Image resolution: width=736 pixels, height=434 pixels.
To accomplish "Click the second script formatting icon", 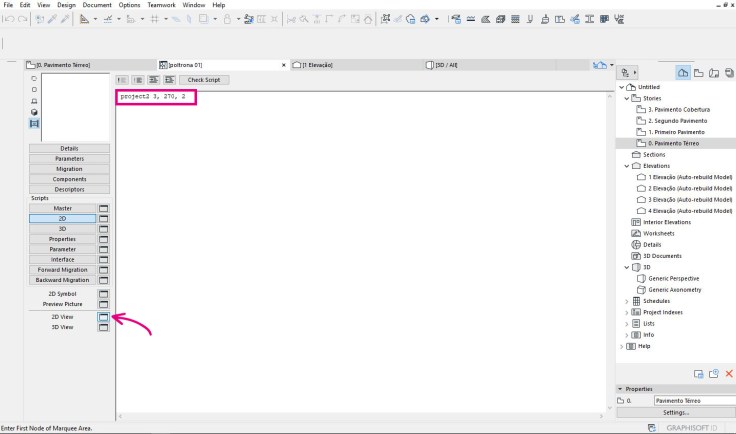I will point(138,80).
